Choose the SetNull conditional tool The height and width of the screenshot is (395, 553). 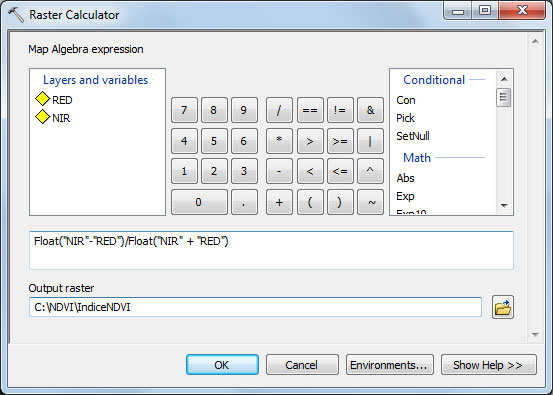(413, 136)
